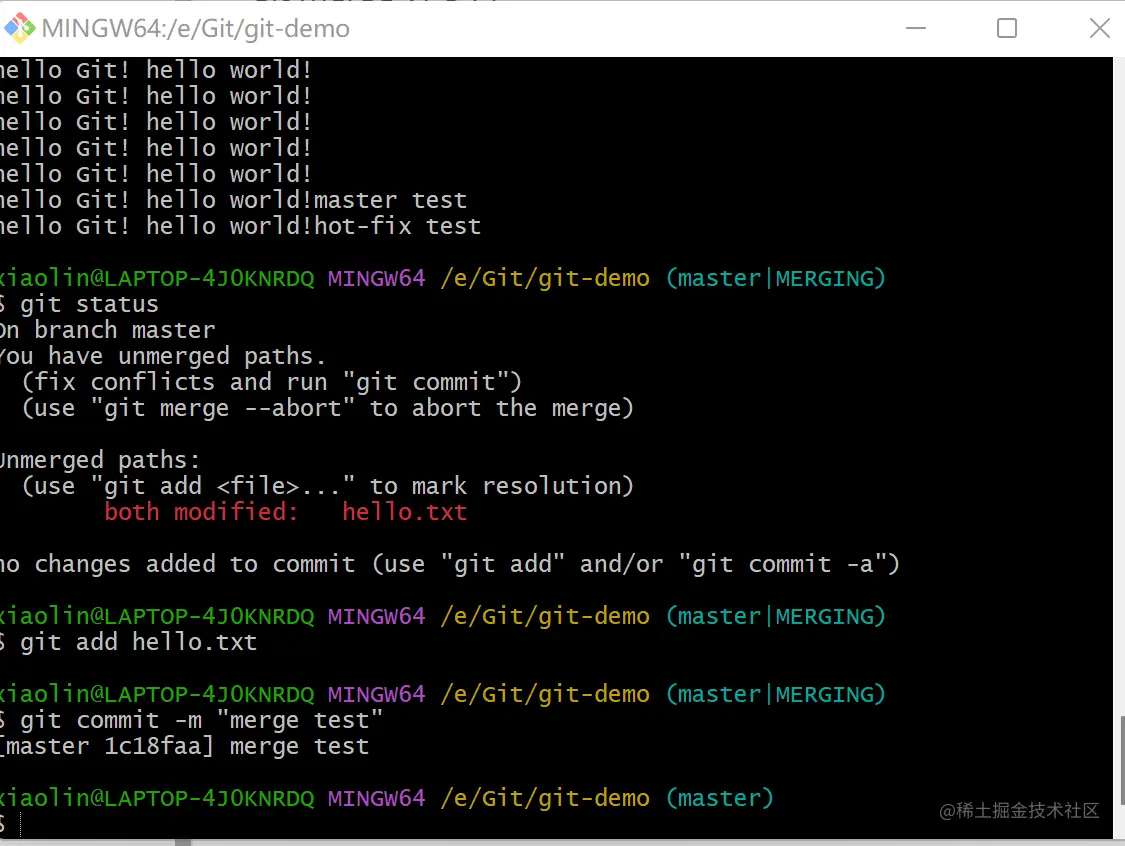This screenshot has width=1125, height=846.
Task: Click the 'fix conflicts and run' hint line
Action: coord(271,382)
